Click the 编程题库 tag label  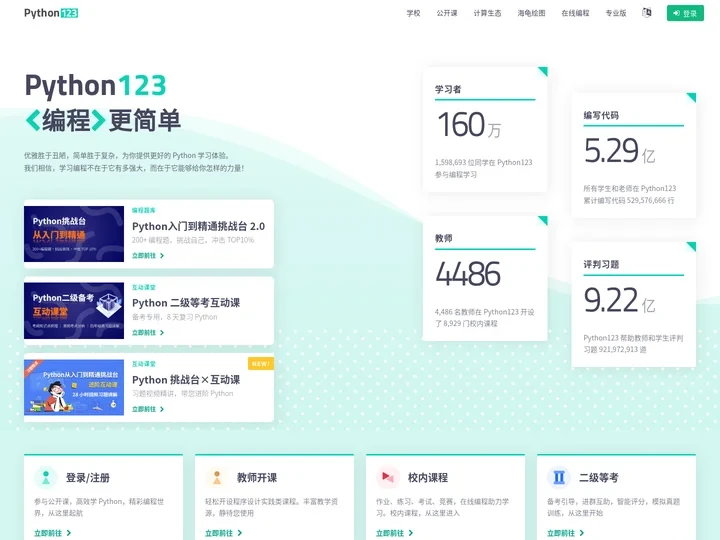click(144, 210)
